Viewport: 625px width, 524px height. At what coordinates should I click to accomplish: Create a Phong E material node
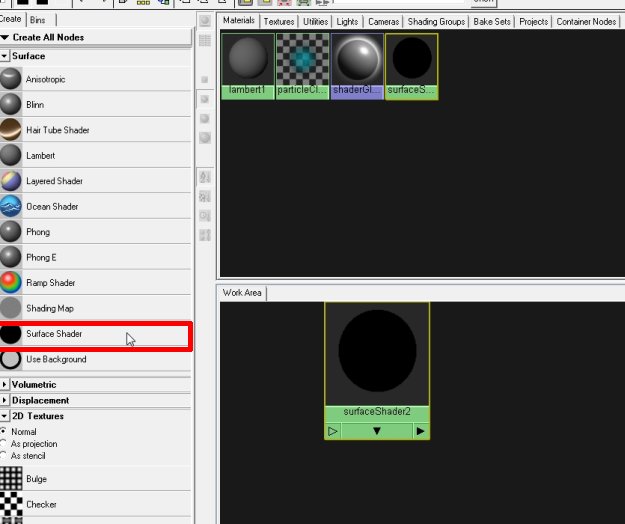(x=96, y=257)
